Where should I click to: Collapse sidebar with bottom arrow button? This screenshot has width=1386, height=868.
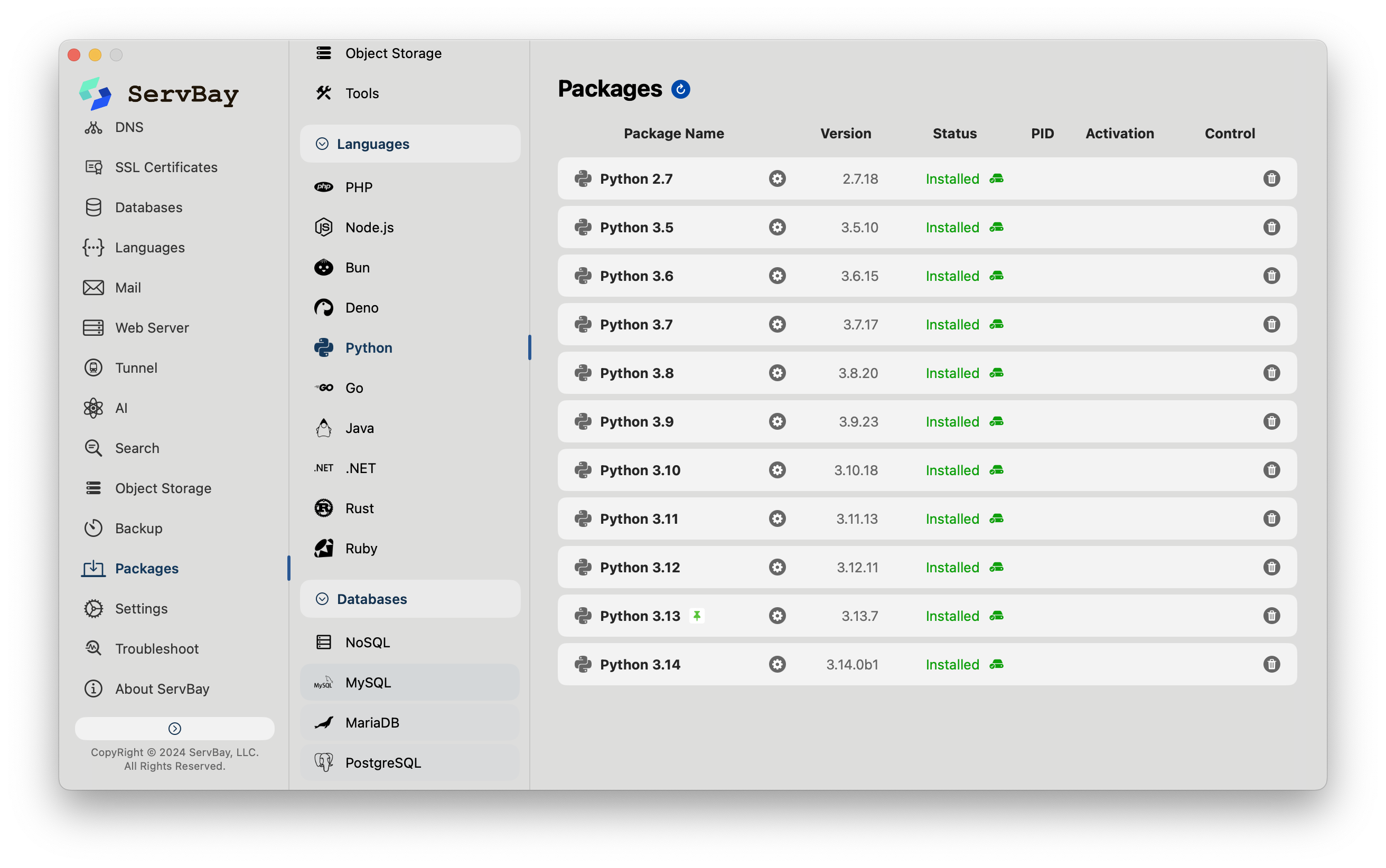(x=174, y=729)
